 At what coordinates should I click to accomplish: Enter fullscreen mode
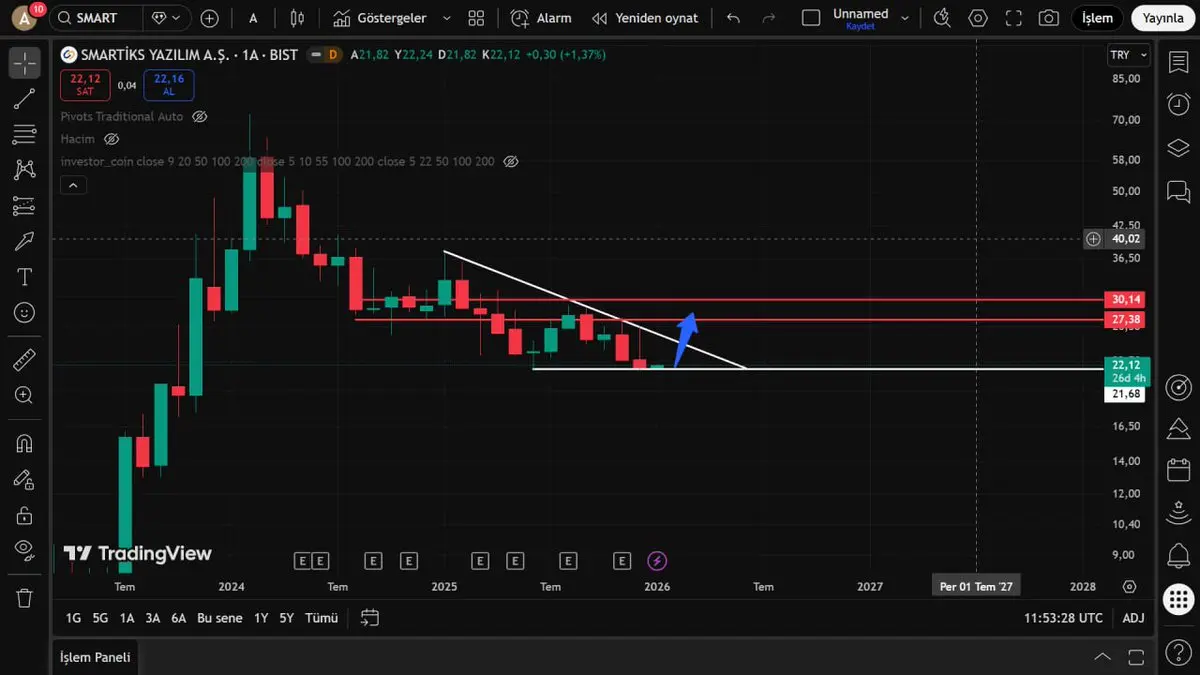point(1013,18)
